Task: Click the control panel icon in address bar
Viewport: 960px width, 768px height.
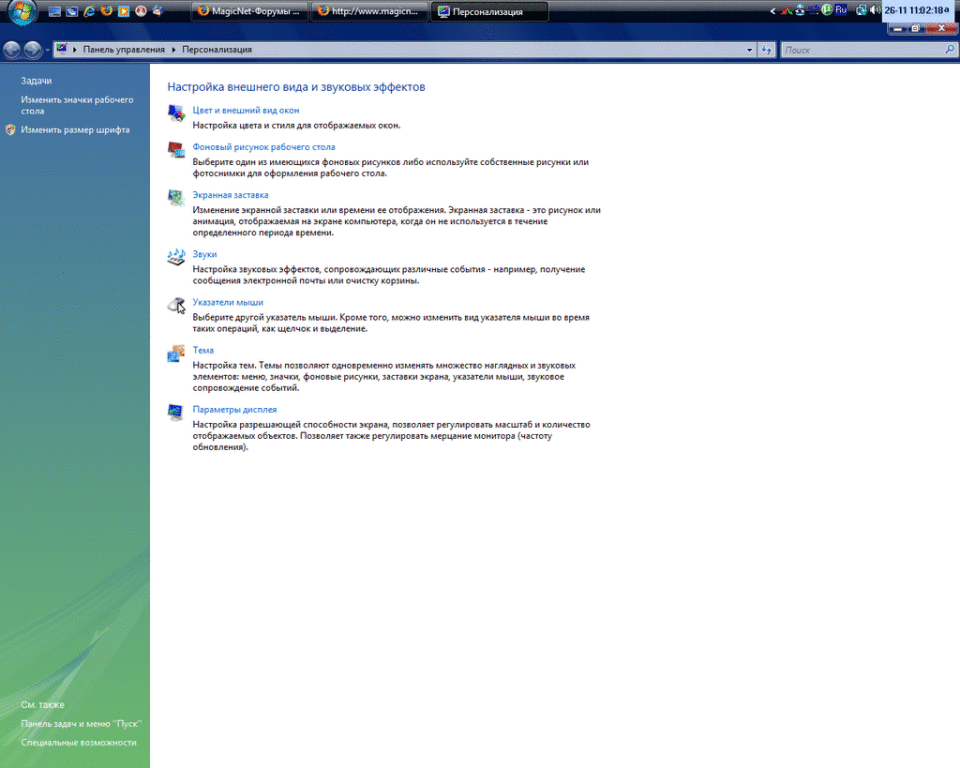Action: click(62, 49)
